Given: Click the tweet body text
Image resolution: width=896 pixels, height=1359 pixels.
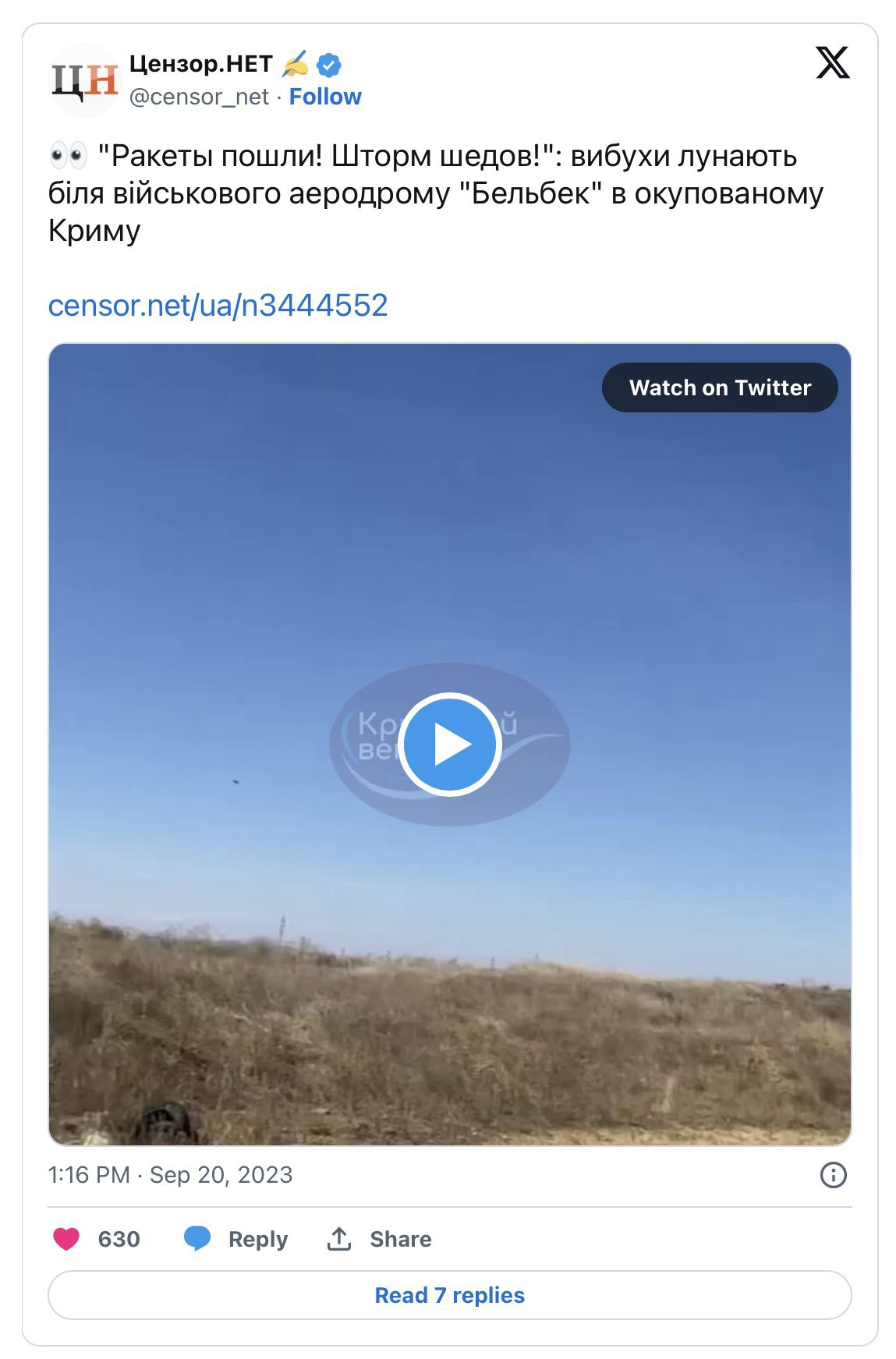Looking at the screenshot, I should (x=436, y=193).
